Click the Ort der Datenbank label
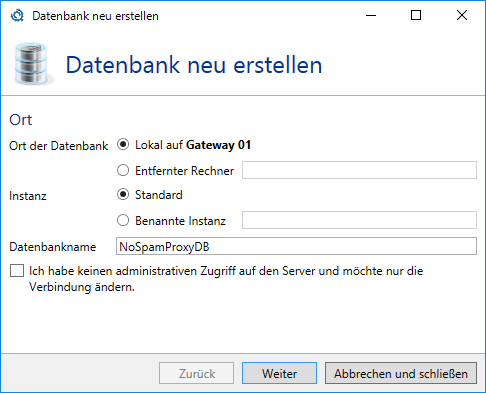Viewport: 486px width, 393px height. (59, 146)
